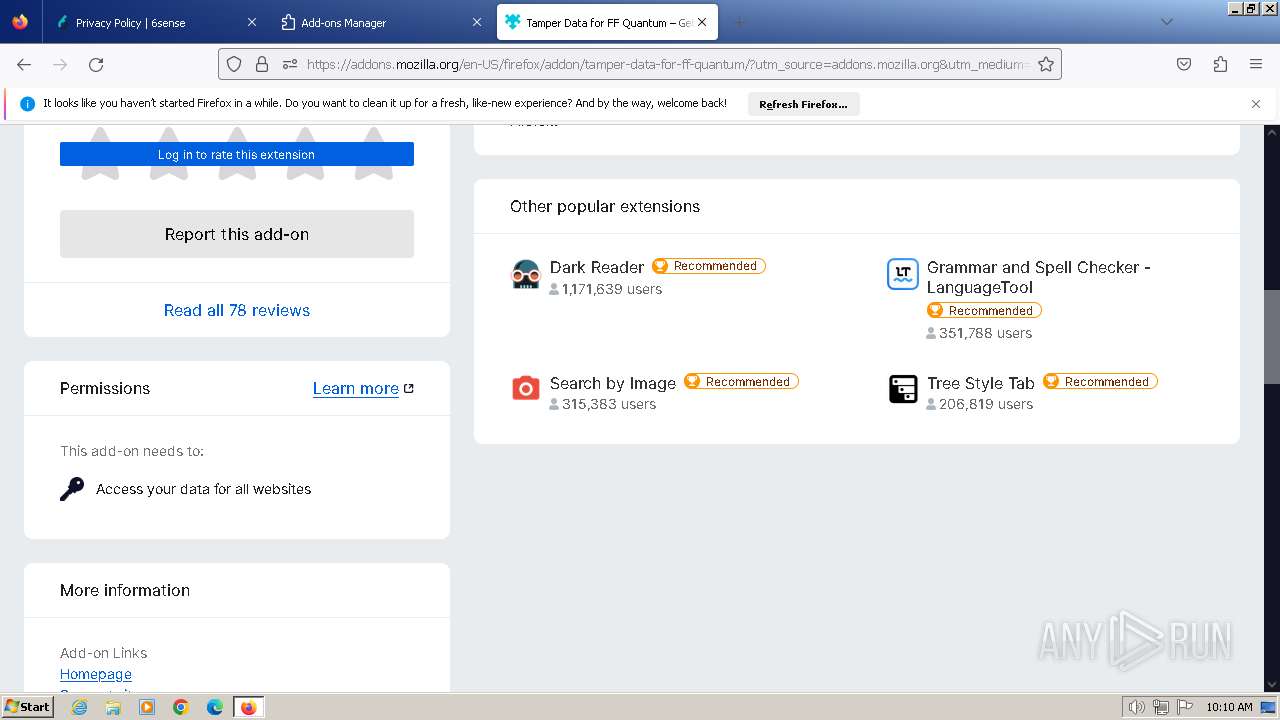The image size is (1280, 720).
Task: Dismiss the refresh Firefox notification bar
Action: (1256, 104)
